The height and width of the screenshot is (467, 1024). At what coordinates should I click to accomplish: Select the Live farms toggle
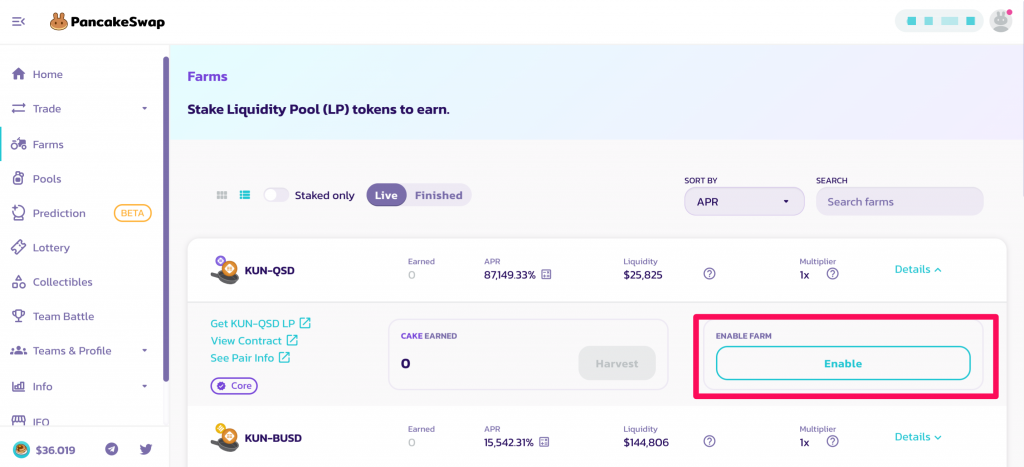[387, 195]
